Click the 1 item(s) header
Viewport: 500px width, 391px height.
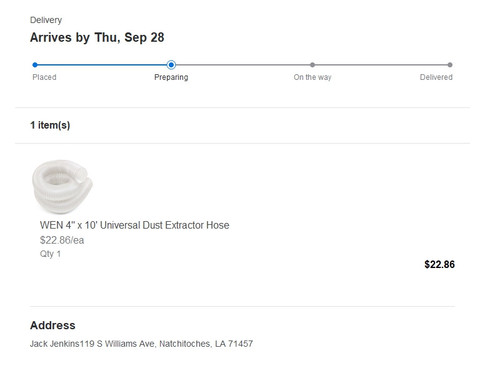coord(50,125)
